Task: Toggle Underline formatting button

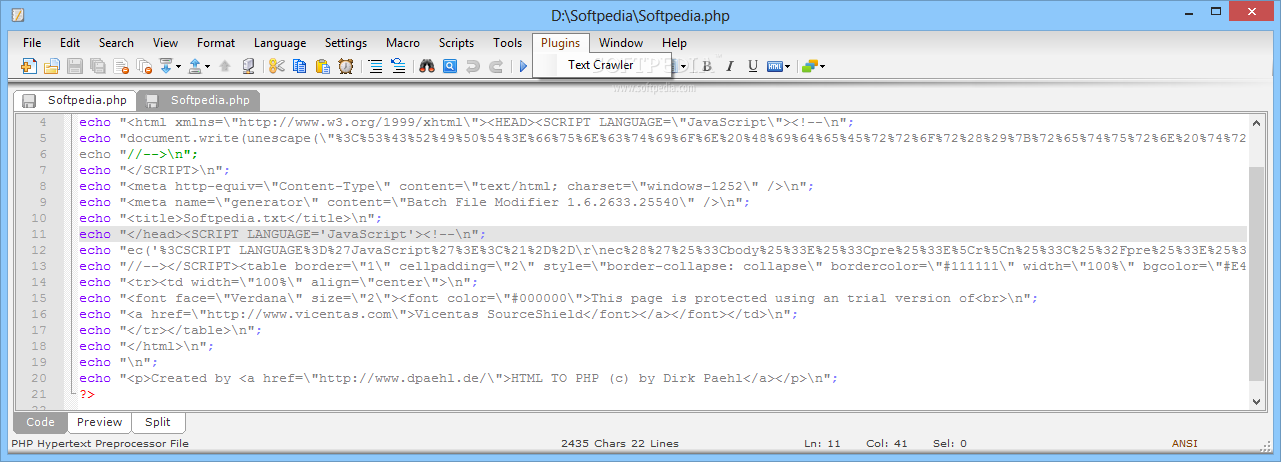Action: 753,67
